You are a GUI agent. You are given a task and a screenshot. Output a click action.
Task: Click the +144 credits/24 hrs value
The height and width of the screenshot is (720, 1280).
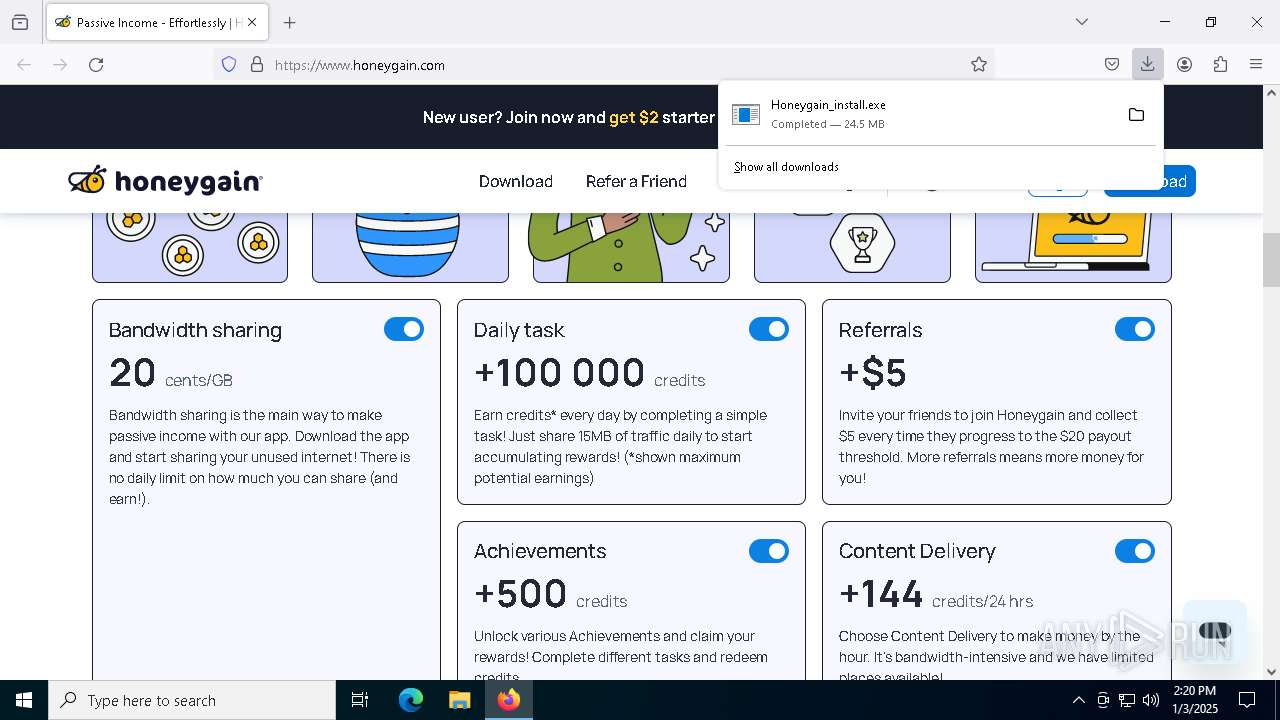click(x=936, y=594)
